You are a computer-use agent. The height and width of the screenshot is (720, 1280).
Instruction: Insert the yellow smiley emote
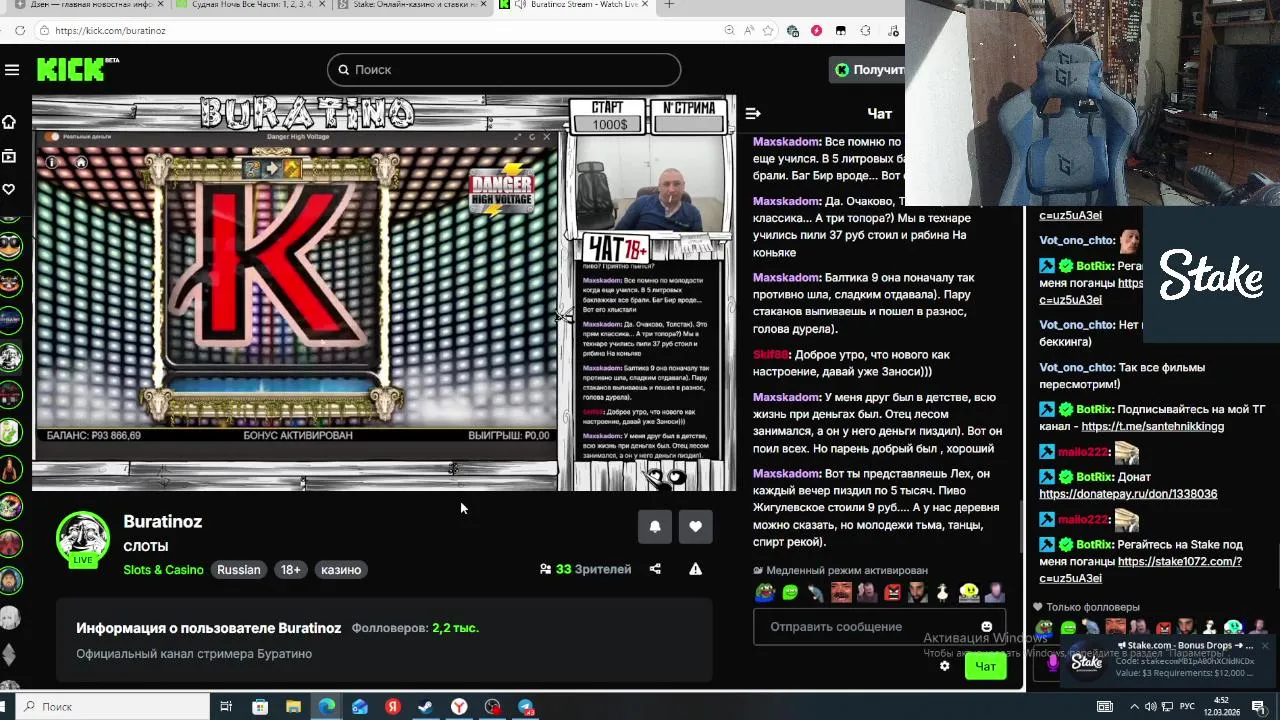969,593
